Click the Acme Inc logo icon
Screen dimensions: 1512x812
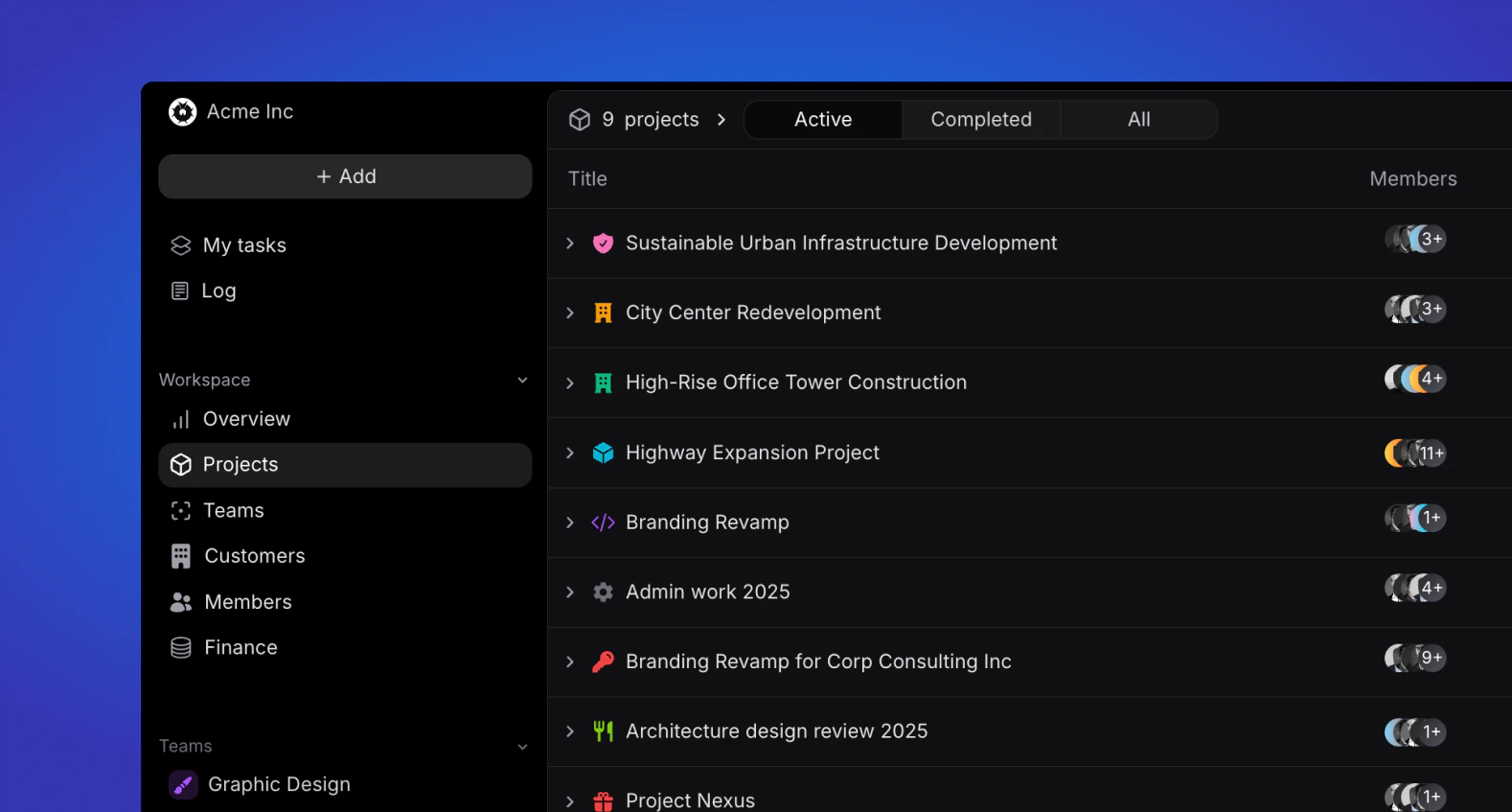click(182, 112)
